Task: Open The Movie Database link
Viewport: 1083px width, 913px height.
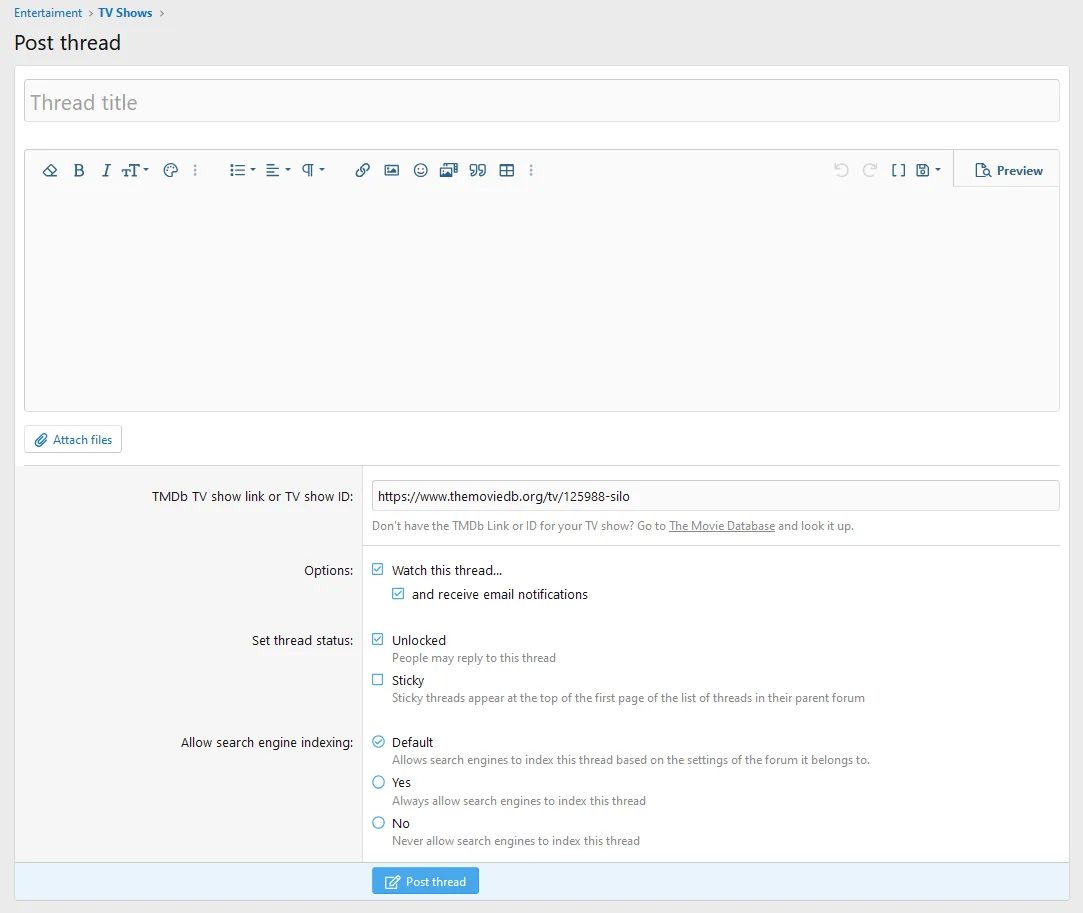Action: pos(721,526)
